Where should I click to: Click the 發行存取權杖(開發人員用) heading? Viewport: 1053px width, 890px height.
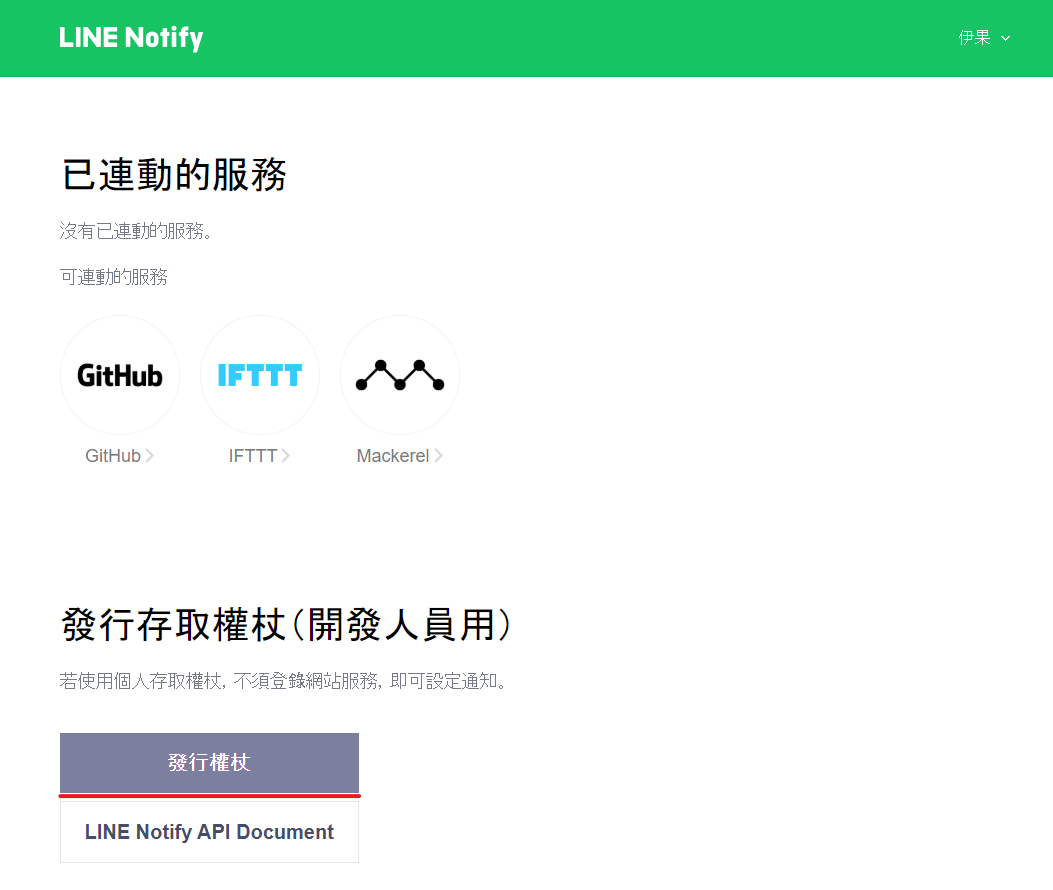click(x=286, y=625)
